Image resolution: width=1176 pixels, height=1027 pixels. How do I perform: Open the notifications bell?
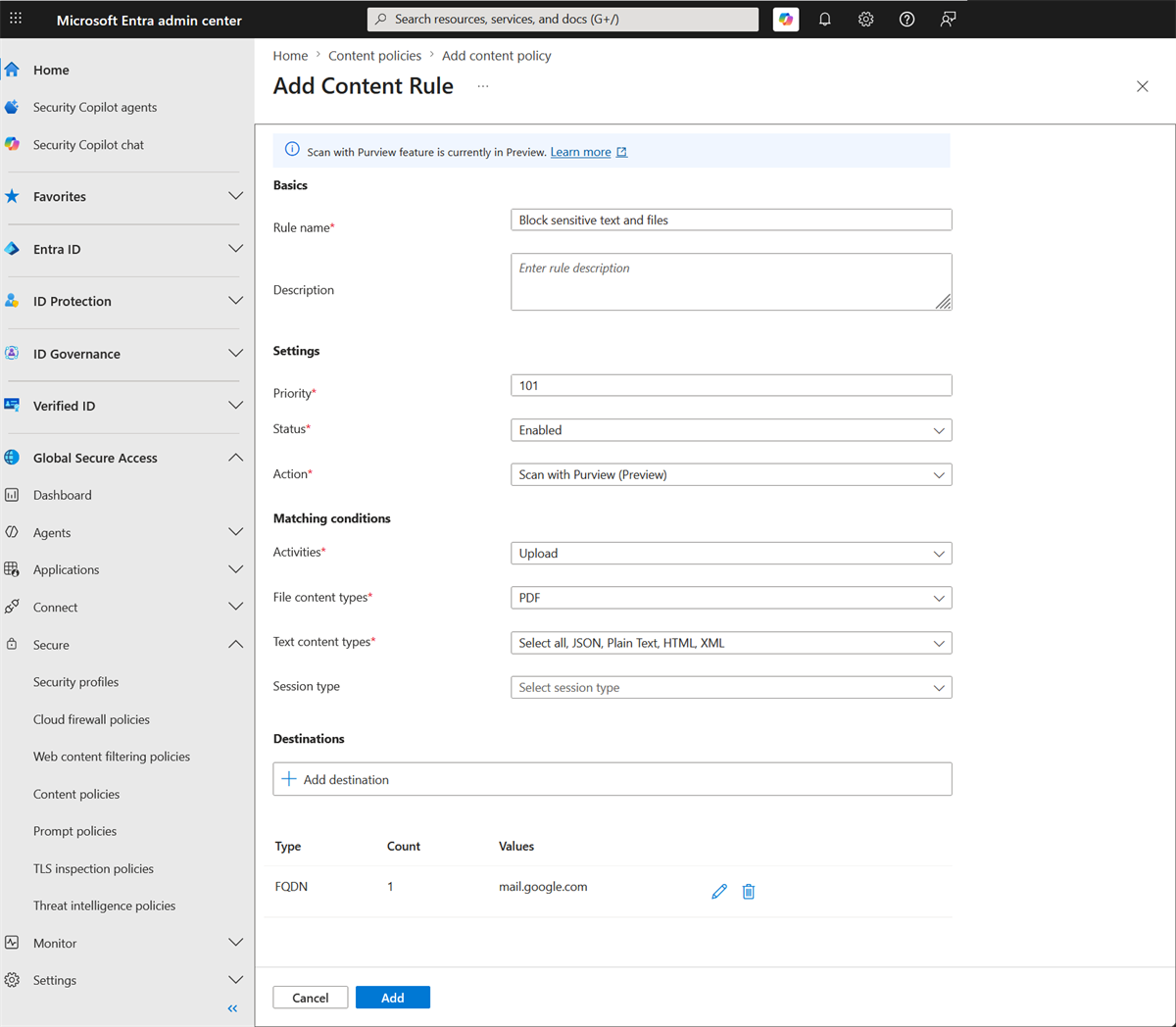coord(825,19)
